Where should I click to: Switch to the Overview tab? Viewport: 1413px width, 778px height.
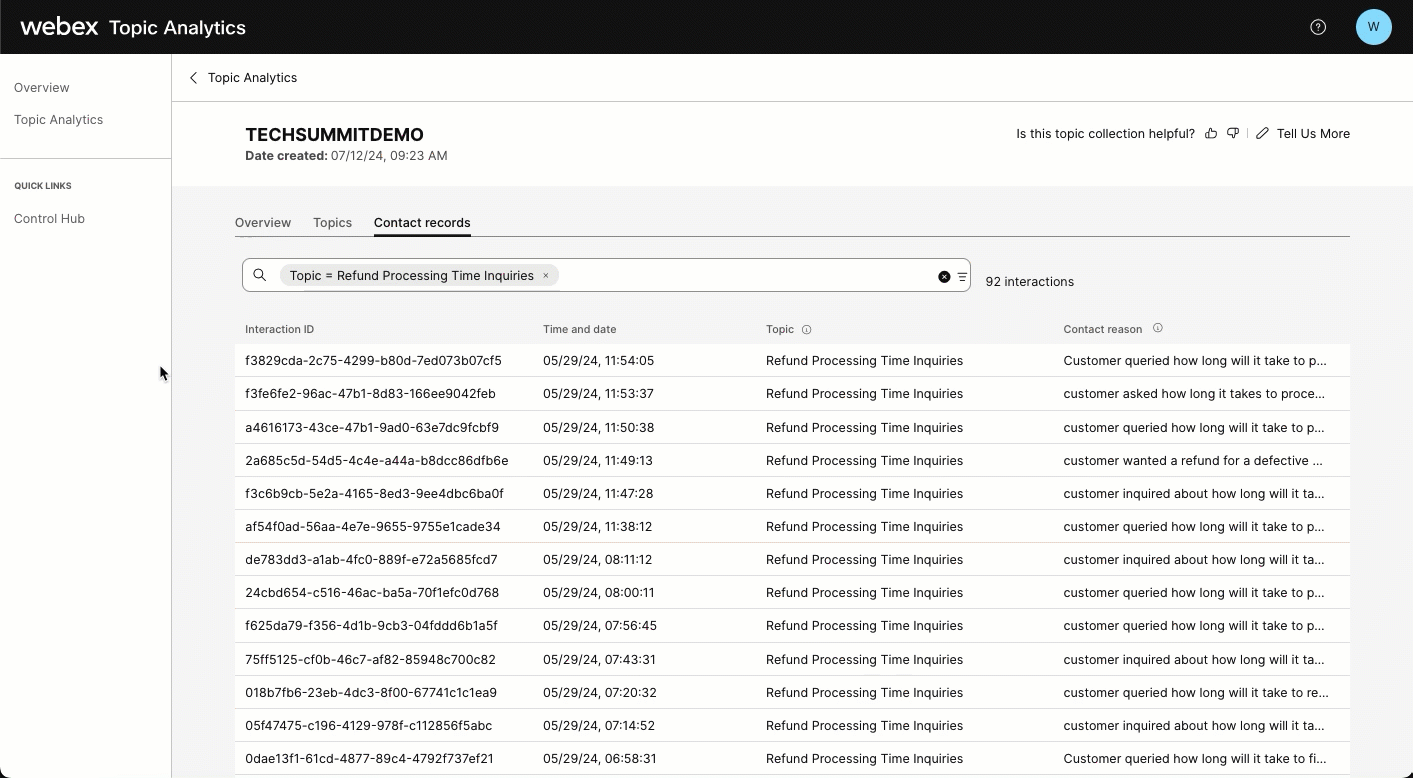[263, 222]
